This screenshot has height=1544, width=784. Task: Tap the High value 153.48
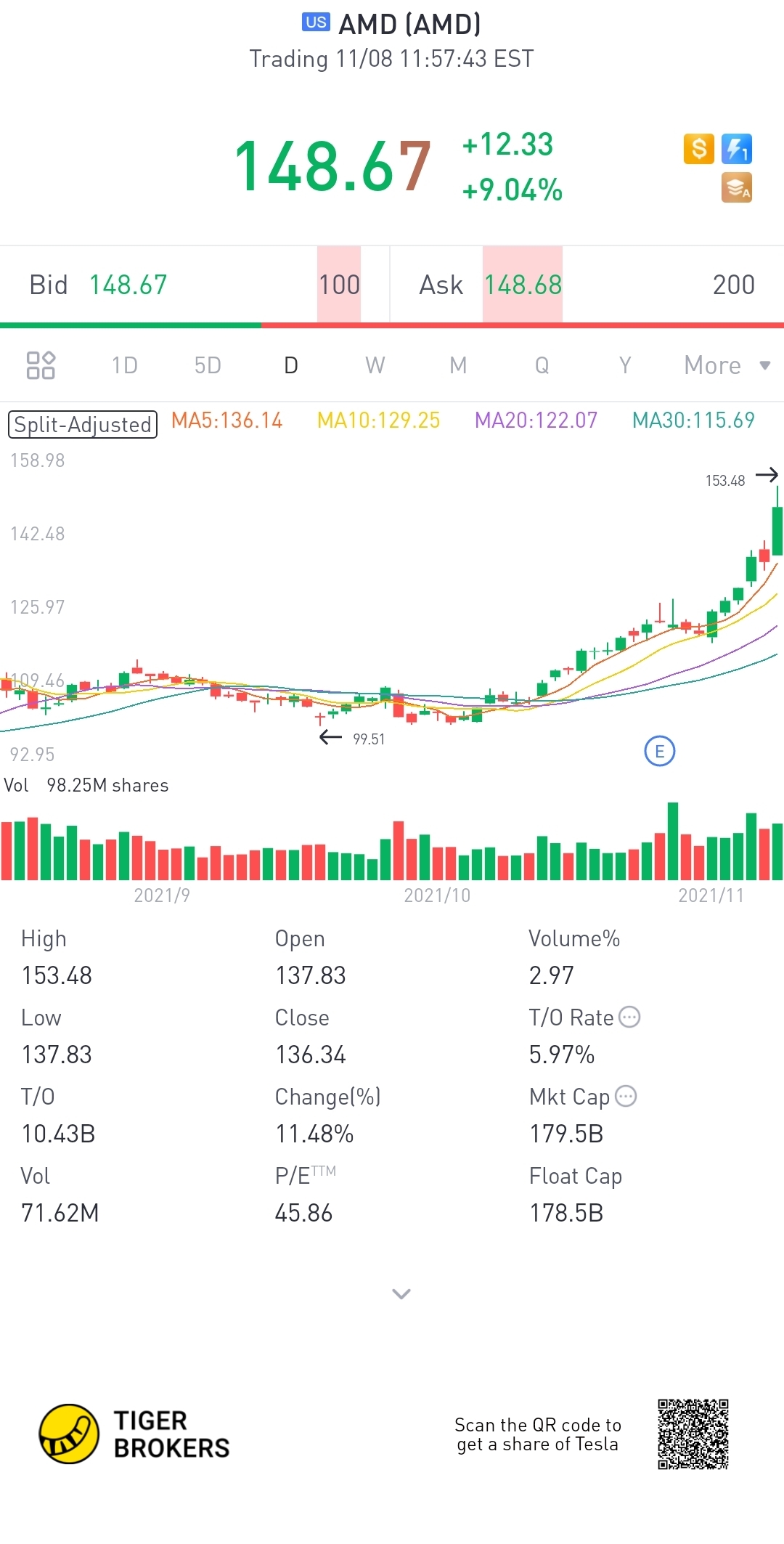(57, 975)
